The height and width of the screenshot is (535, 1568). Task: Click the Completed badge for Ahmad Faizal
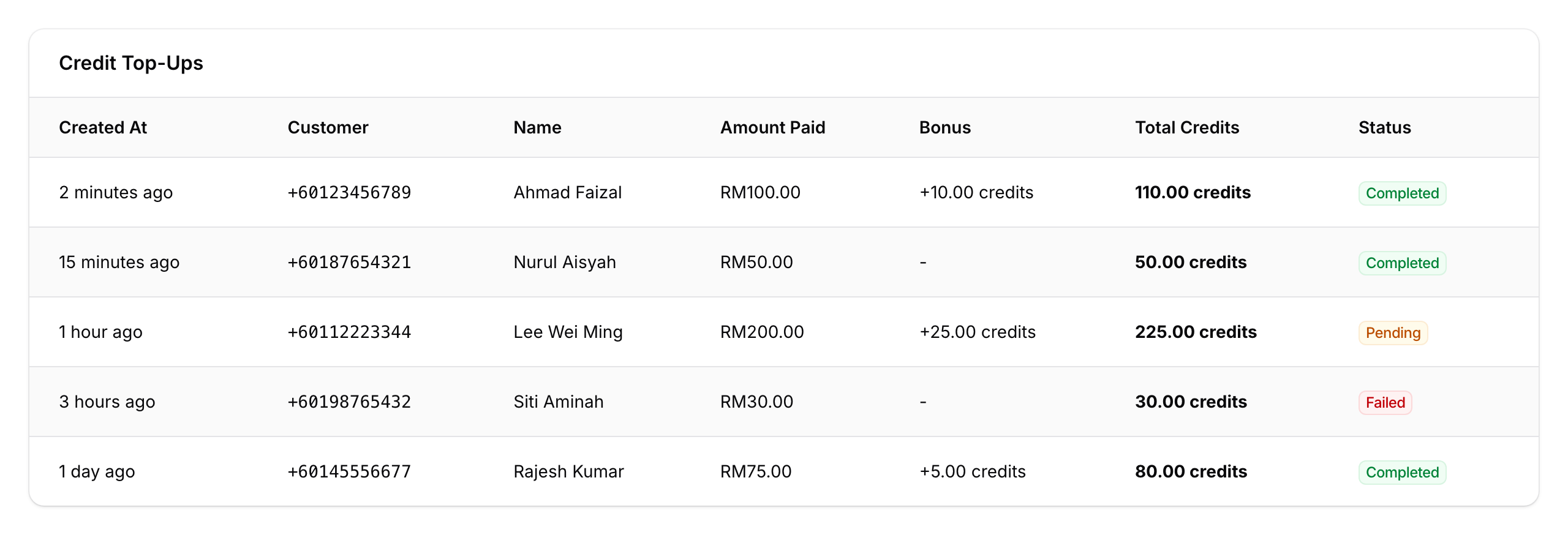tap(1402, 192)
